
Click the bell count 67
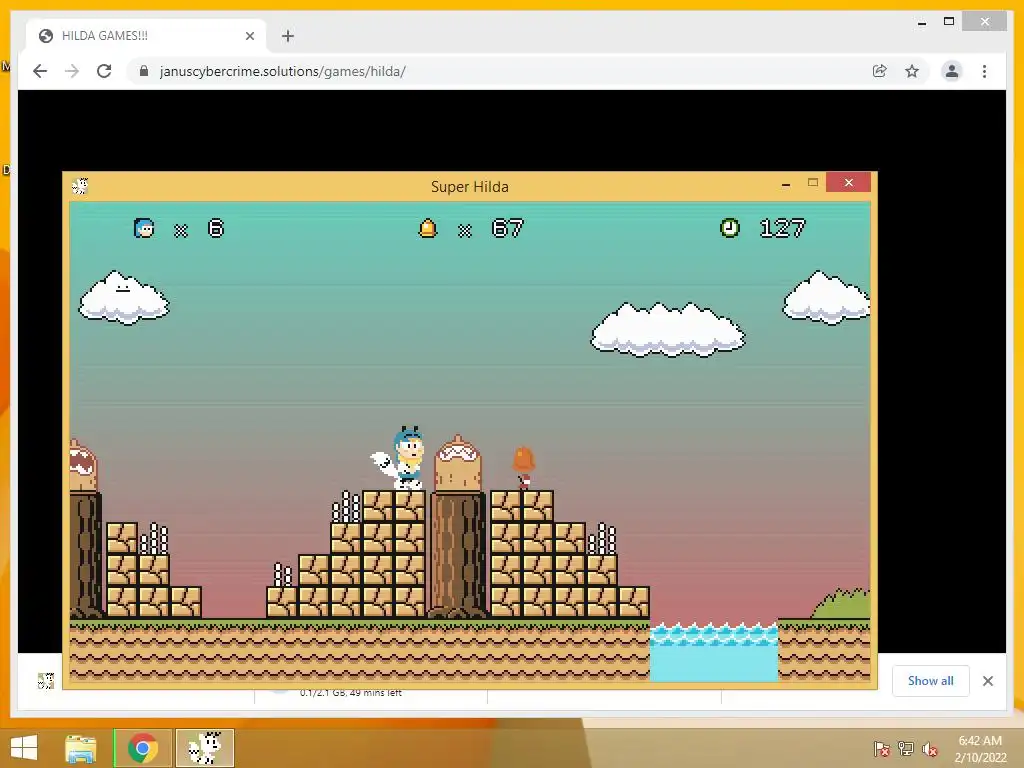(507, 229)
